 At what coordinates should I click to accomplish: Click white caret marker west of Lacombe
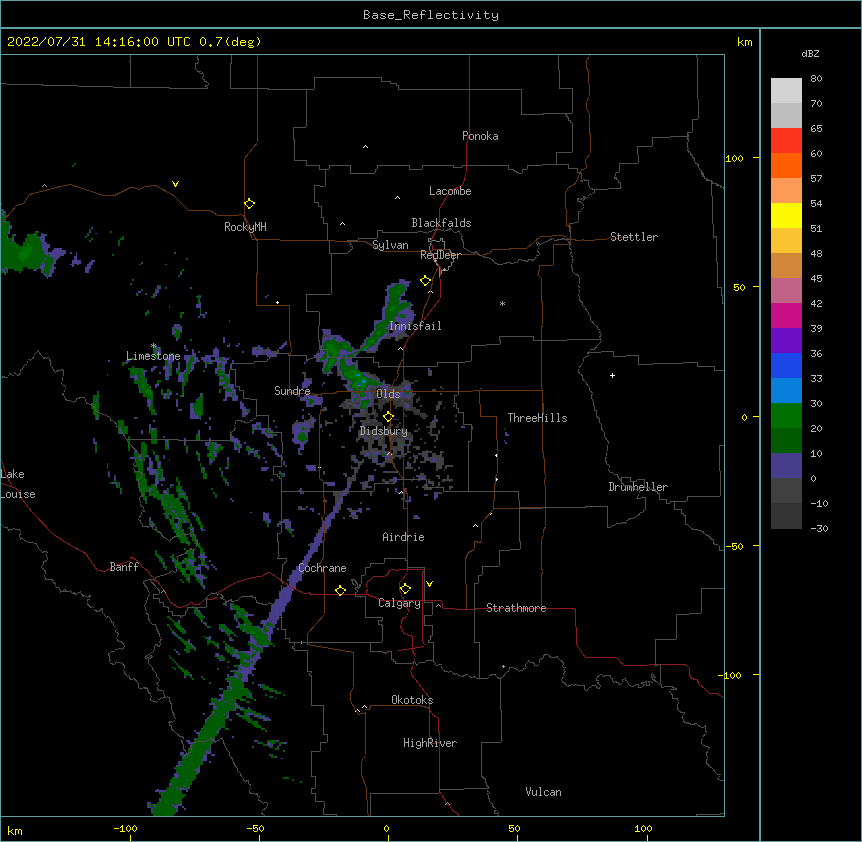397,197
